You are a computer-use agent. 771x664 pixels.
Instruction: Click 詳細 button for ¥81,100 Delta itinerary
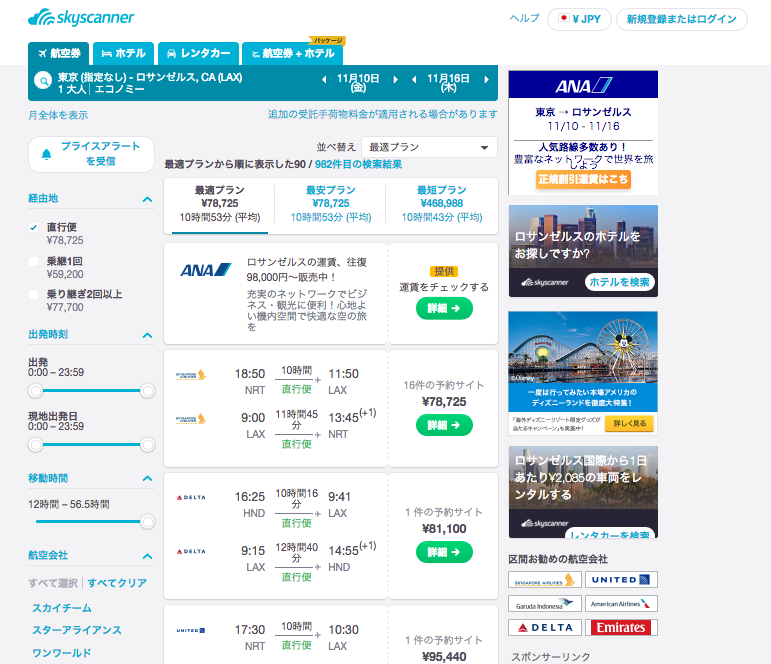(x=444, y=552)
